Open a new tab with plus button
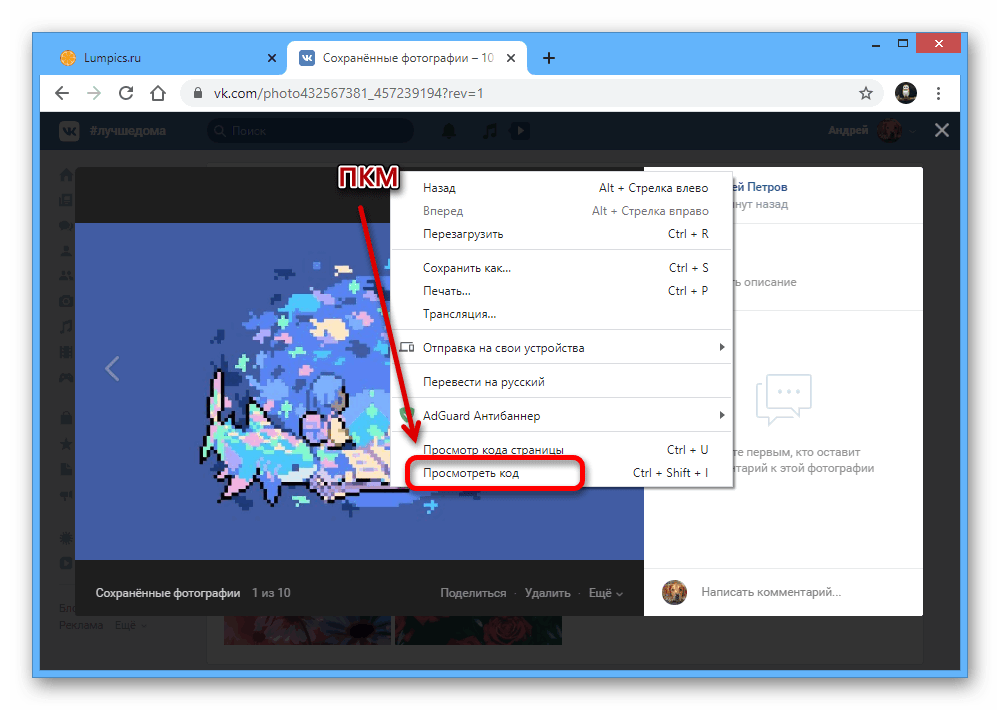 548,58
